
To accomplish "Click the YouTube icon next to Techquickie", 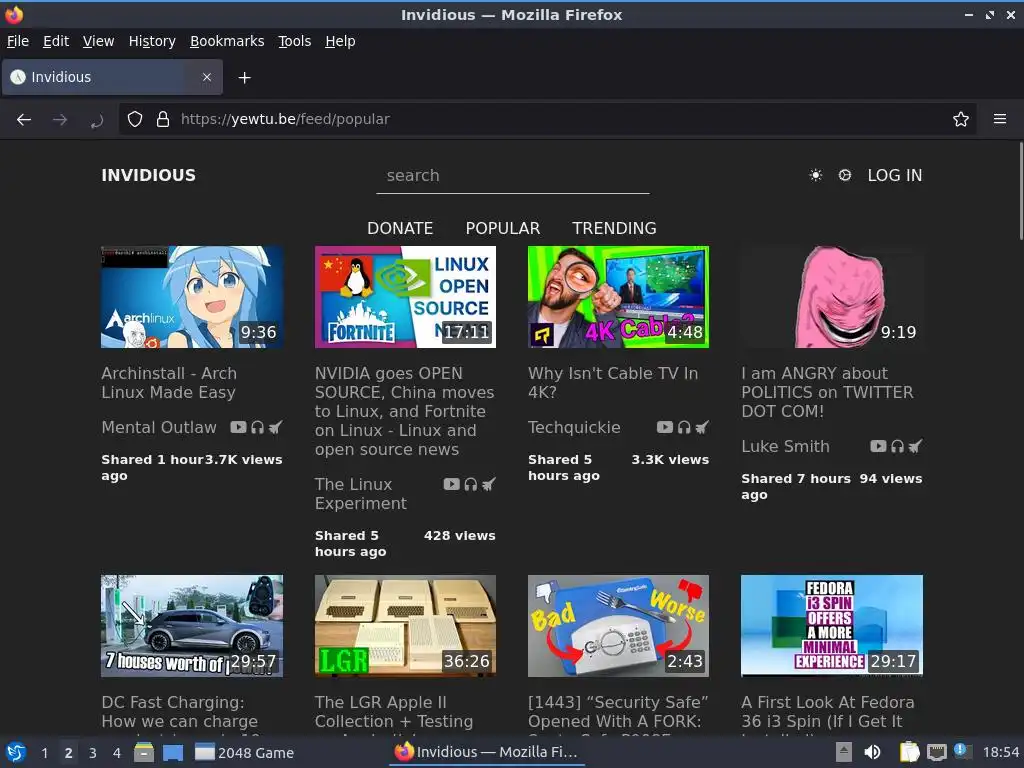I will (665, 427).
